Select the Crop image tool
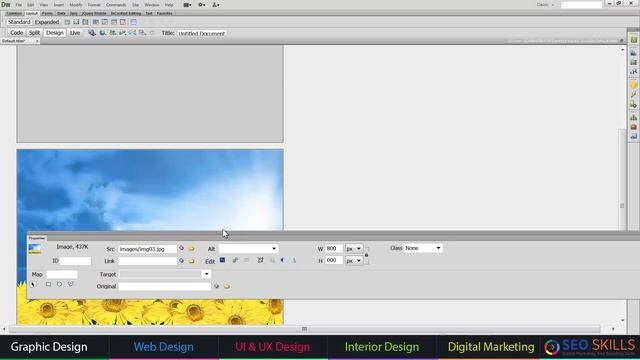Image resolution: width=640 pixels, height=360 pixels. point(260,260)
